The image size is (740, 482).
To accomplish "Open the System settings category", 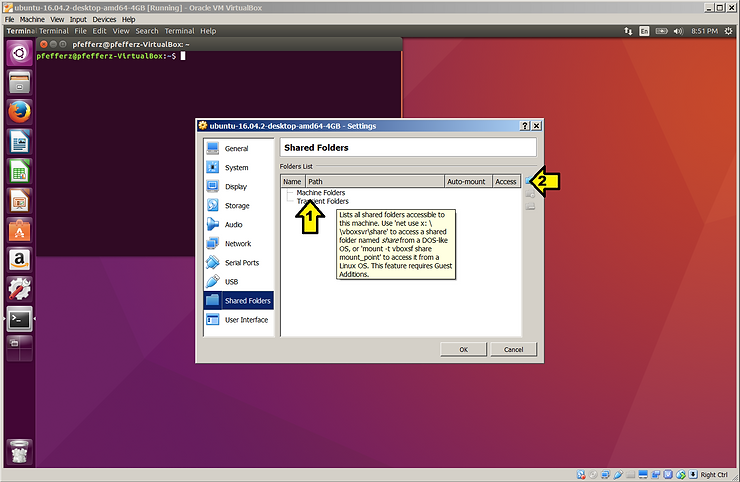I will tap(239, 168).
